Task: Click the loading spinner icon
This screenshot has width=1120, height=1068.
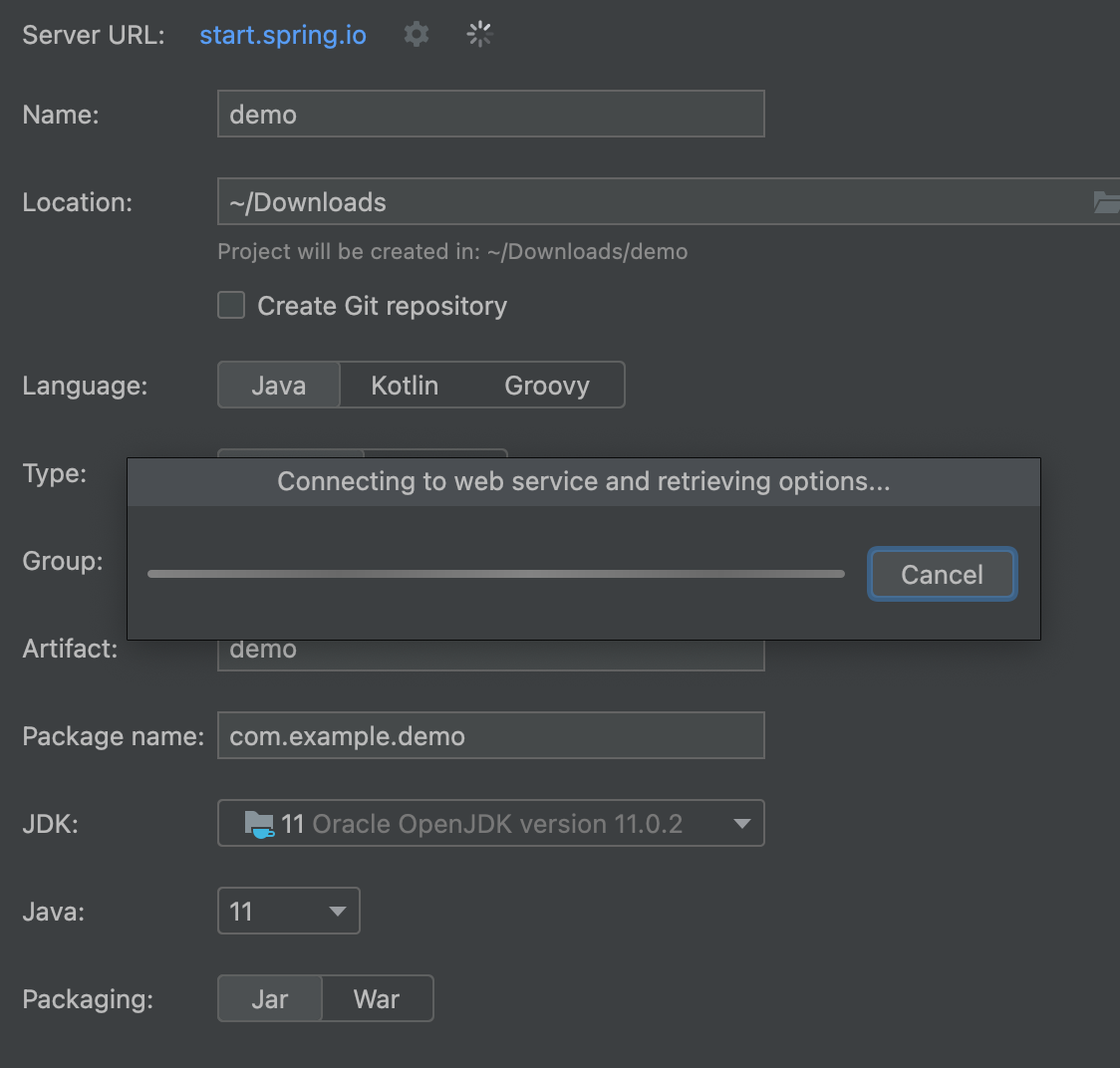Action: pos(479,35)
